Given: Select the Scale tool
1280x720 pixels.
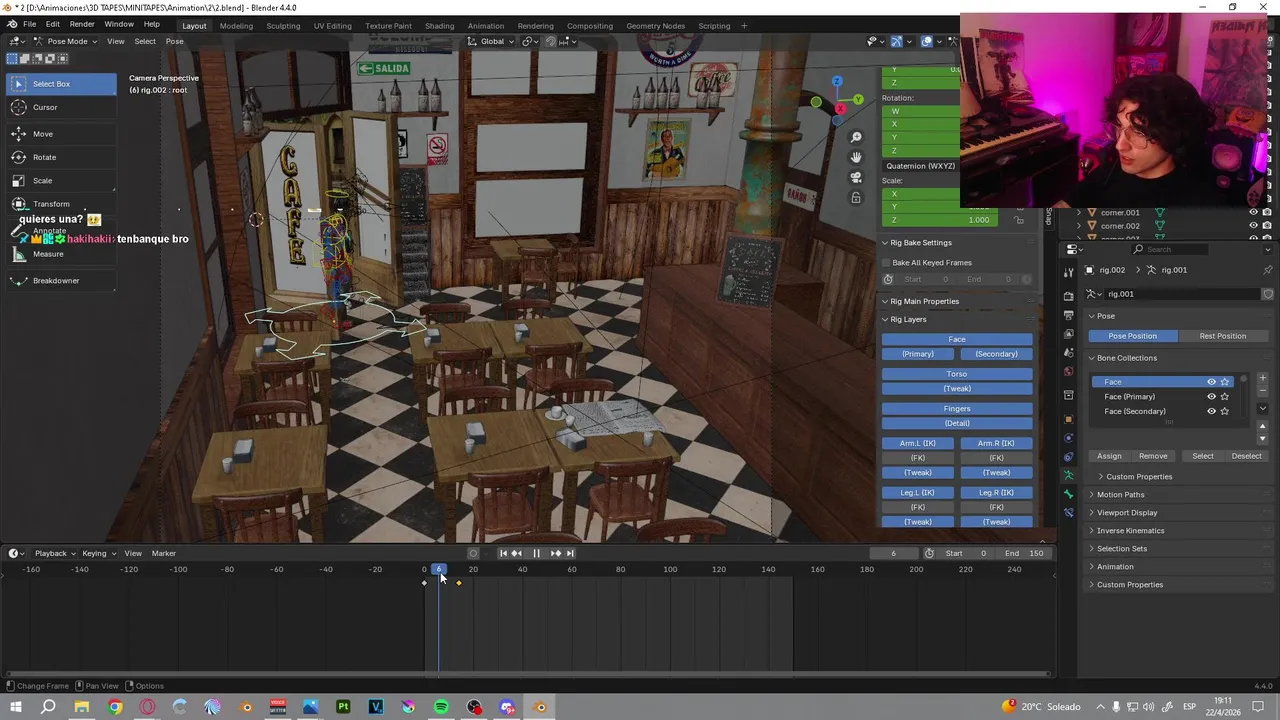Looking at the screenshot, I should (x=60, y=181).
